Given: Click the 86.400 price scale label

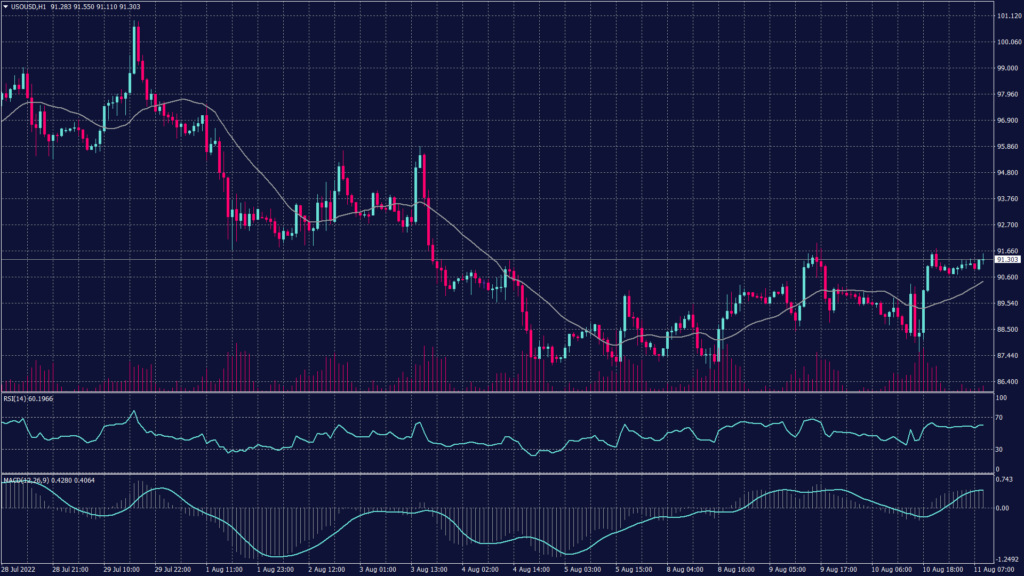Looking at the screenshot, I should 1002,382.
